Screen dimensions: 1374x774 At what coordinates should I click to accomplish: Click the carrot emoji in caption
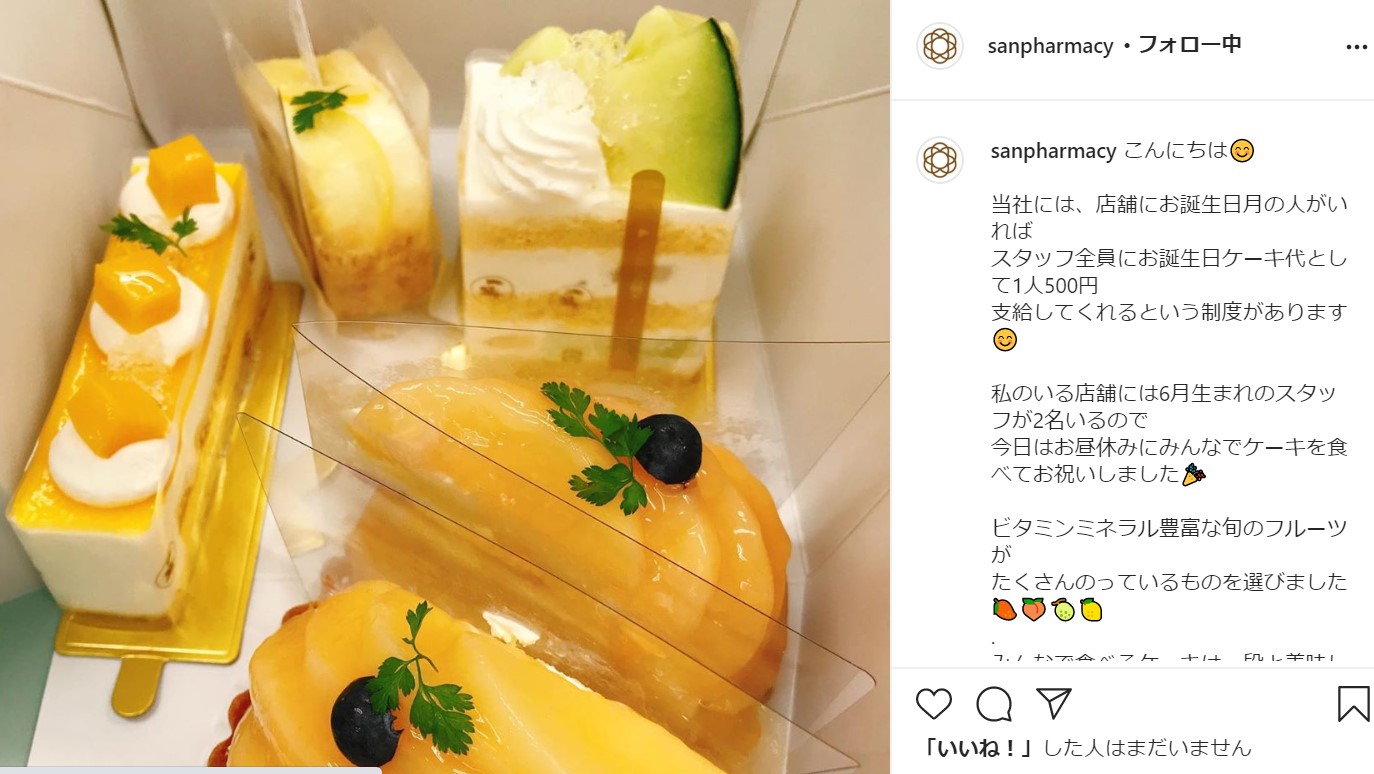tap(1004, 609)
